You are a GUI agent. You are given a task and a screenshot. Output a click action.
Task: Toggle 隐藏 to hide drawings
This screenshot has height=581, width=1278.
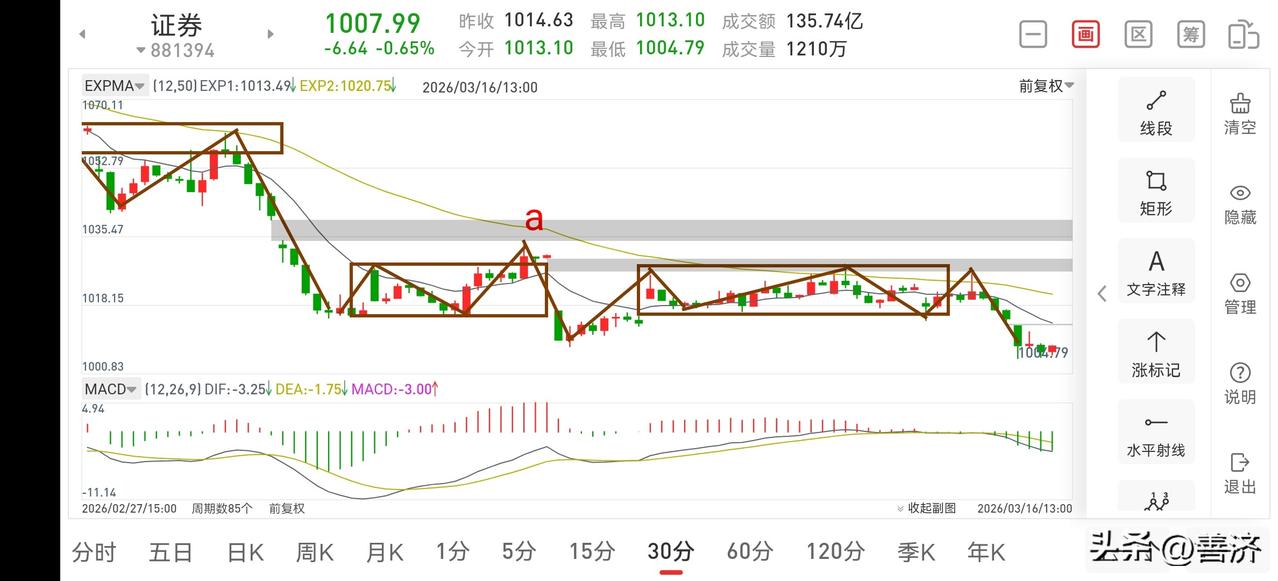(1240, 203)
